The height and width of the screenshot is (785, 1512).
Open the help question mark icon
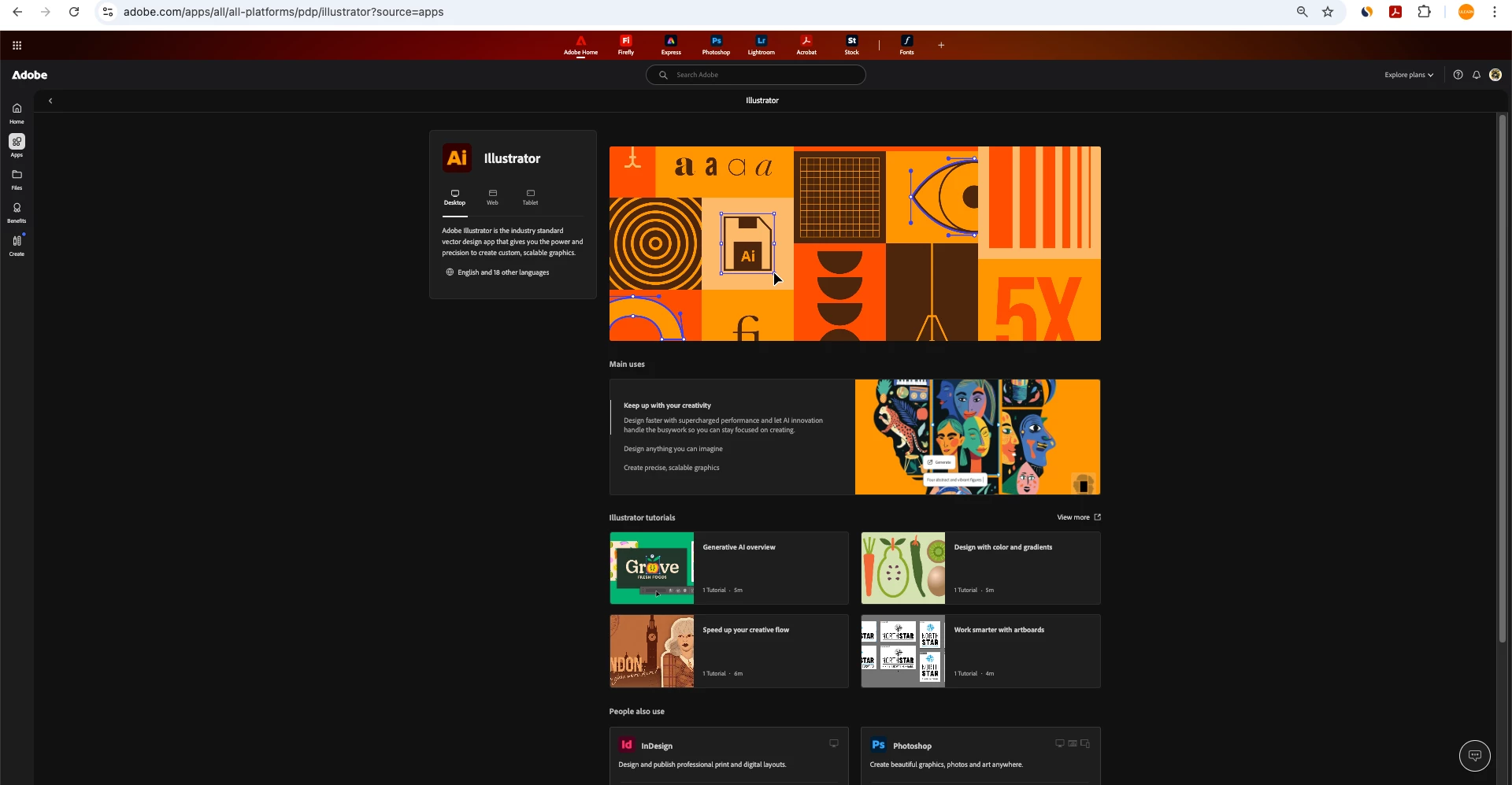1458,75
